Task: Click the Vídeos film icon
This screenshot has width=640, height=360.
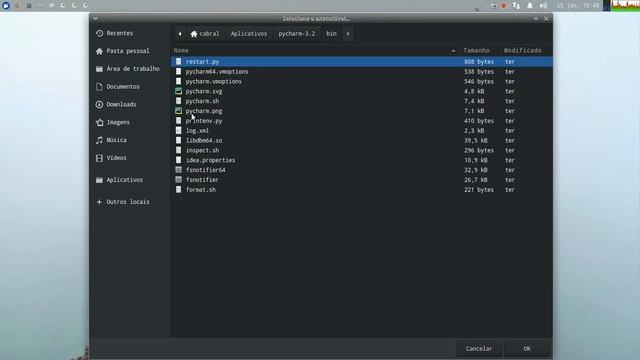Action: tap(99, 158)
